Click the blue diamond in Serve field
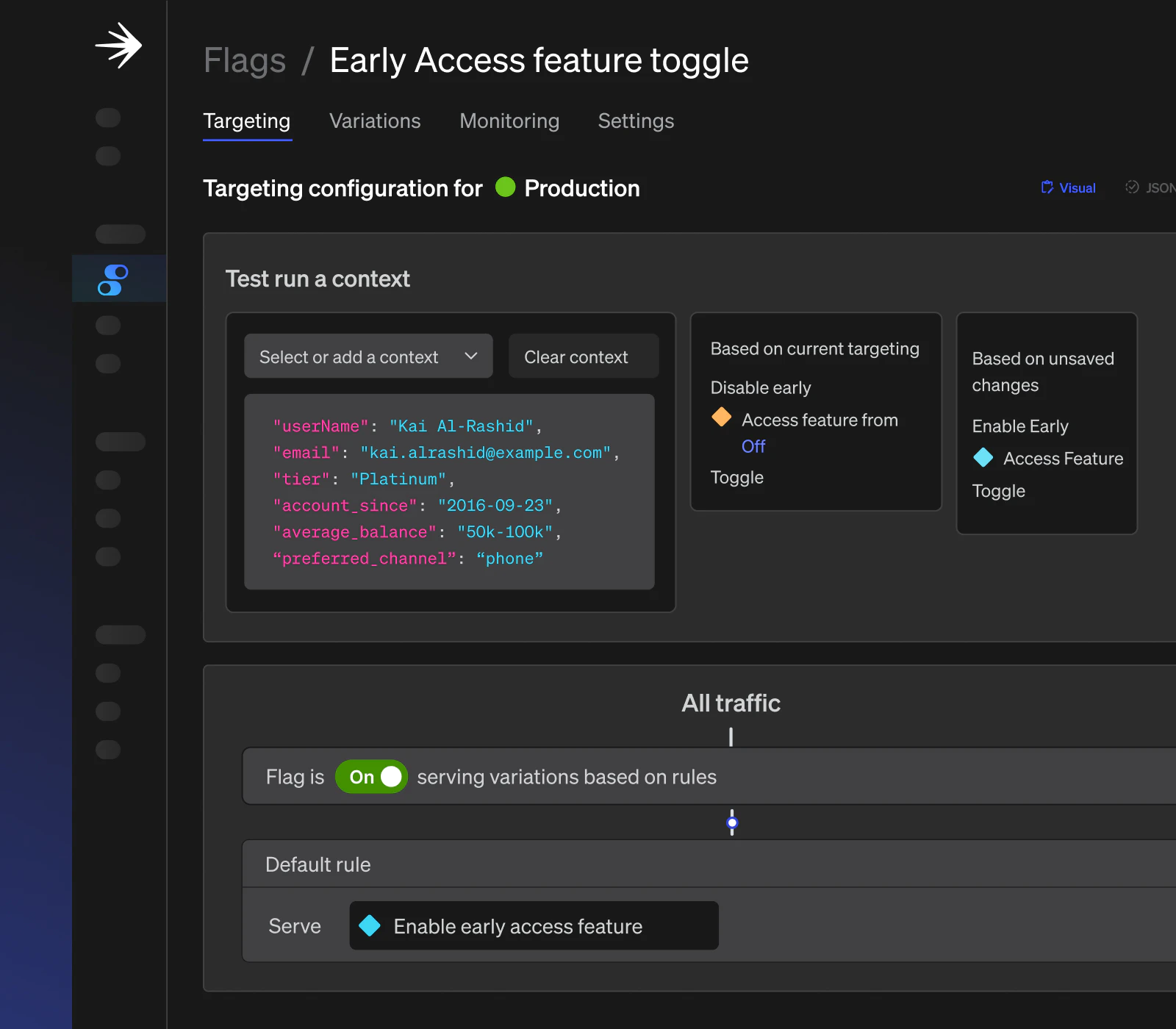The width and height of the screenshot is (1176, 1029). pyautogui.click(x=370, y=925)
